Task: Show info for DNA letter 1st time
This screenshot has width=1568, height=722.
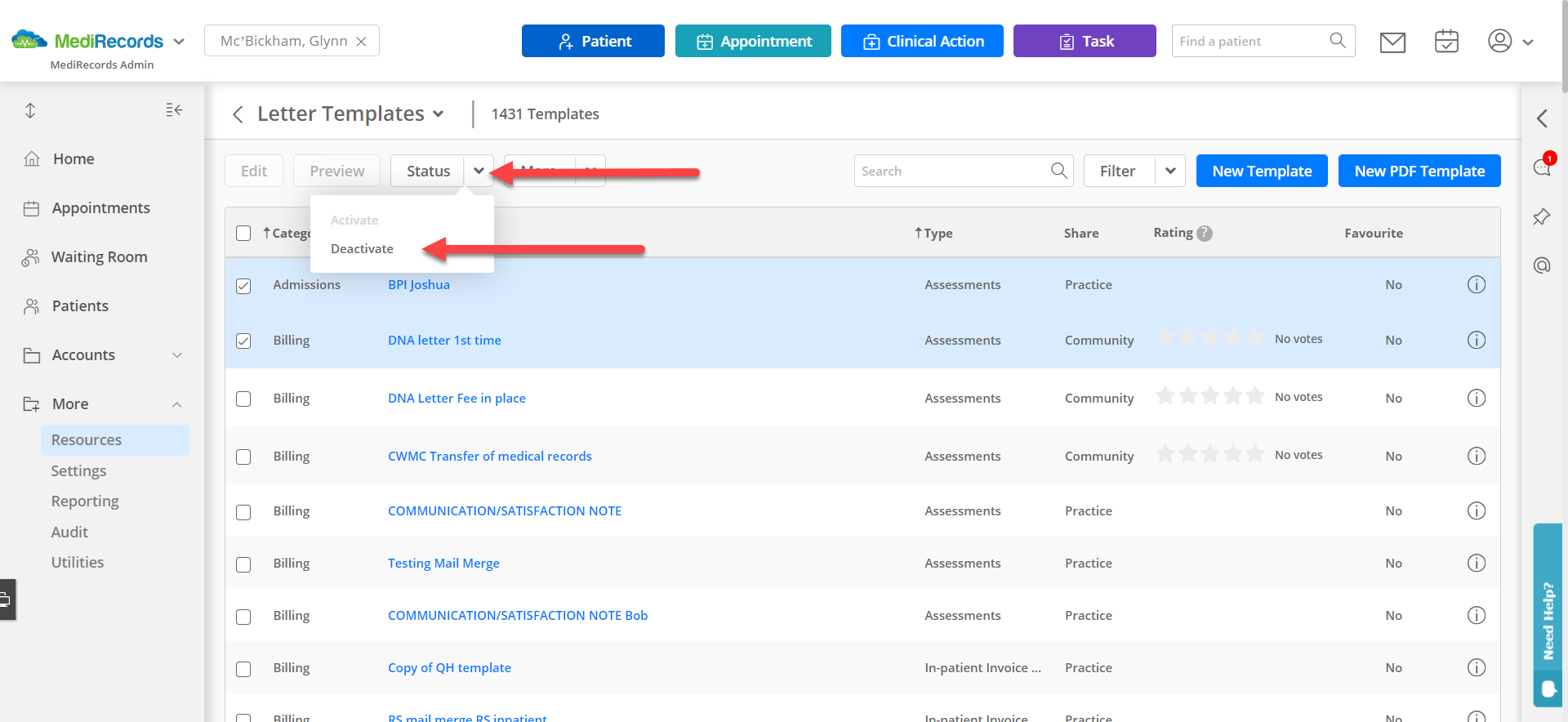Action: pyautogui.click(x=1477, y=340)
